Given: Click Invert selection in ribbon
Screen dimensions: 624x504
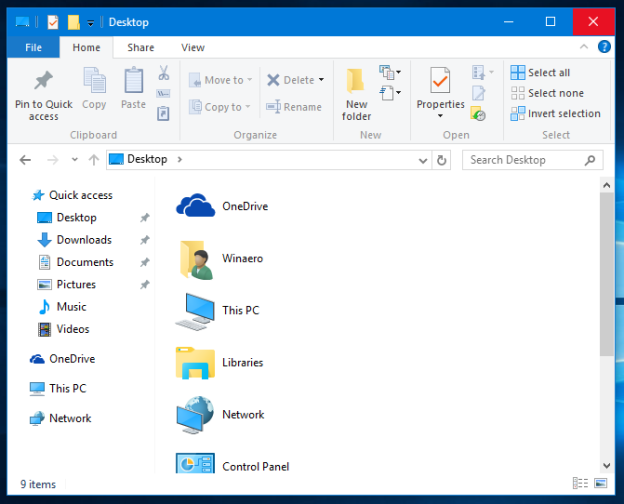Looking at the screenshot, I should (556, 113).
